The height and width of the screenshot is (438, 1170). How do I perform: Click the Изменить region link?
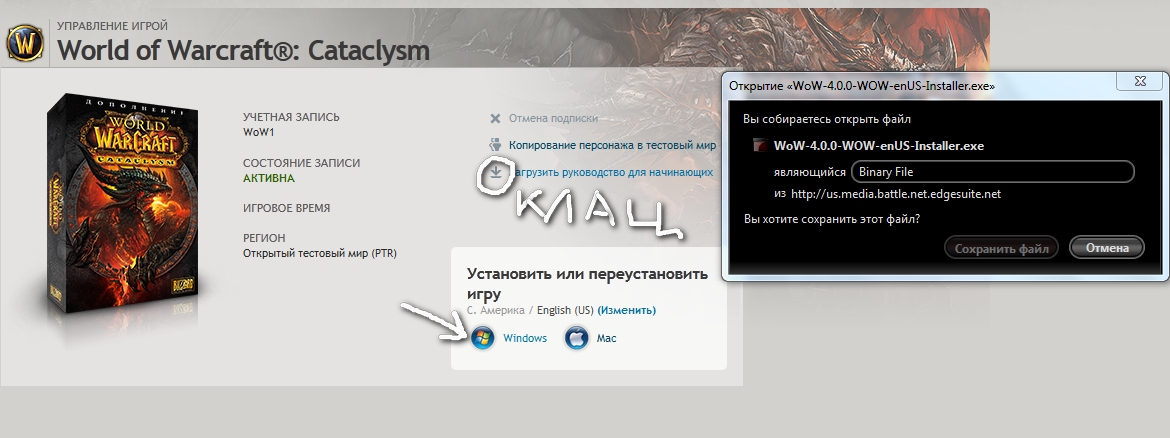[627, 310]
